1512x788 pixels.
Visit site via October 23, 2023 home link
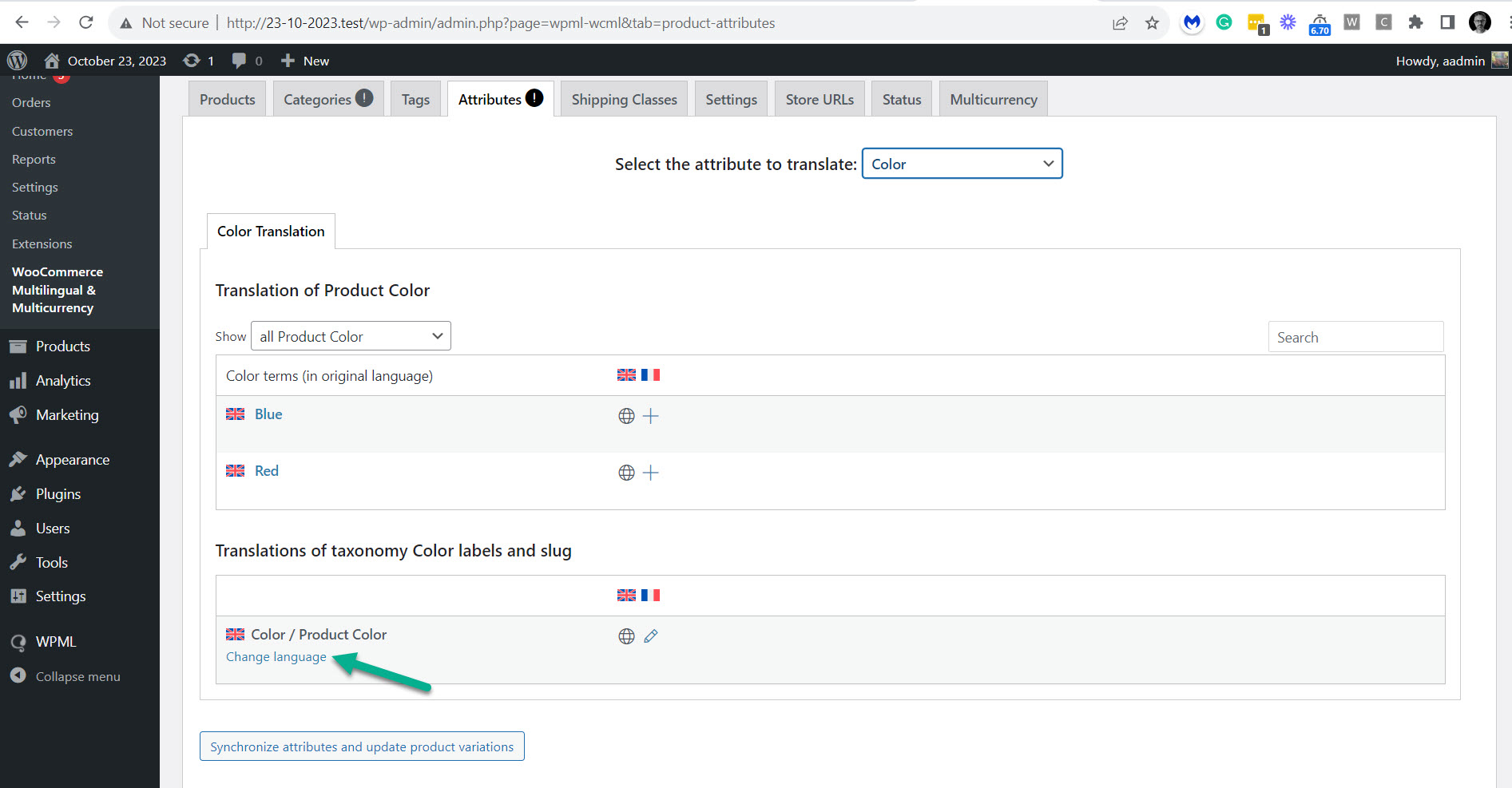click(105, 61)
